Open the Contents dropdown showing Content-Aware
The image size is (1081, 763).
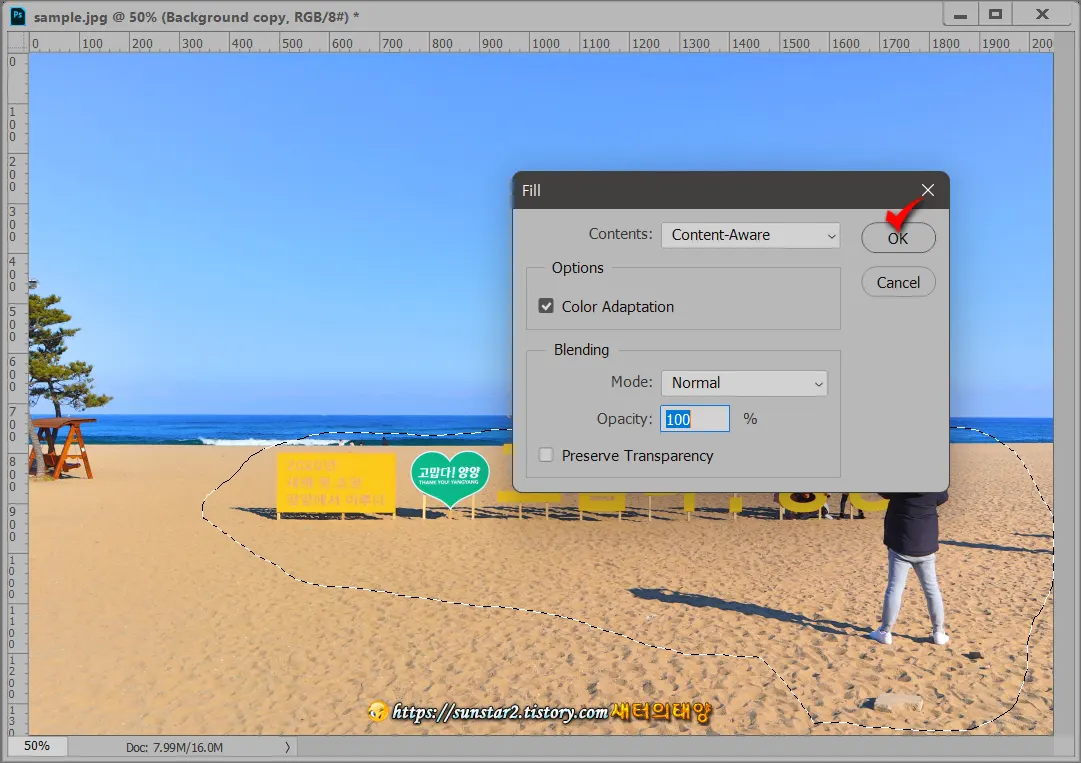[x=750, y=235]
